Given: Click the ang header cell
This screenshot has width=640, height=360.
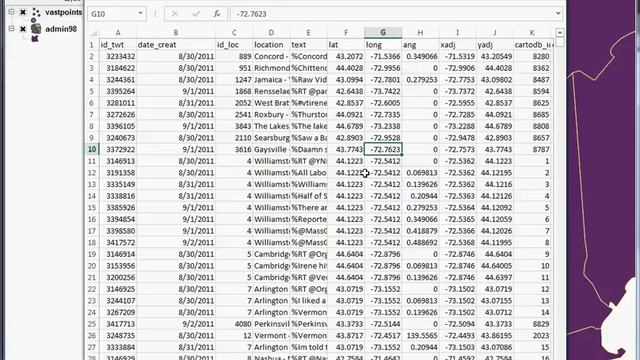Looking at the screenshot, I should pyautogui.click(x=420, y=45).
